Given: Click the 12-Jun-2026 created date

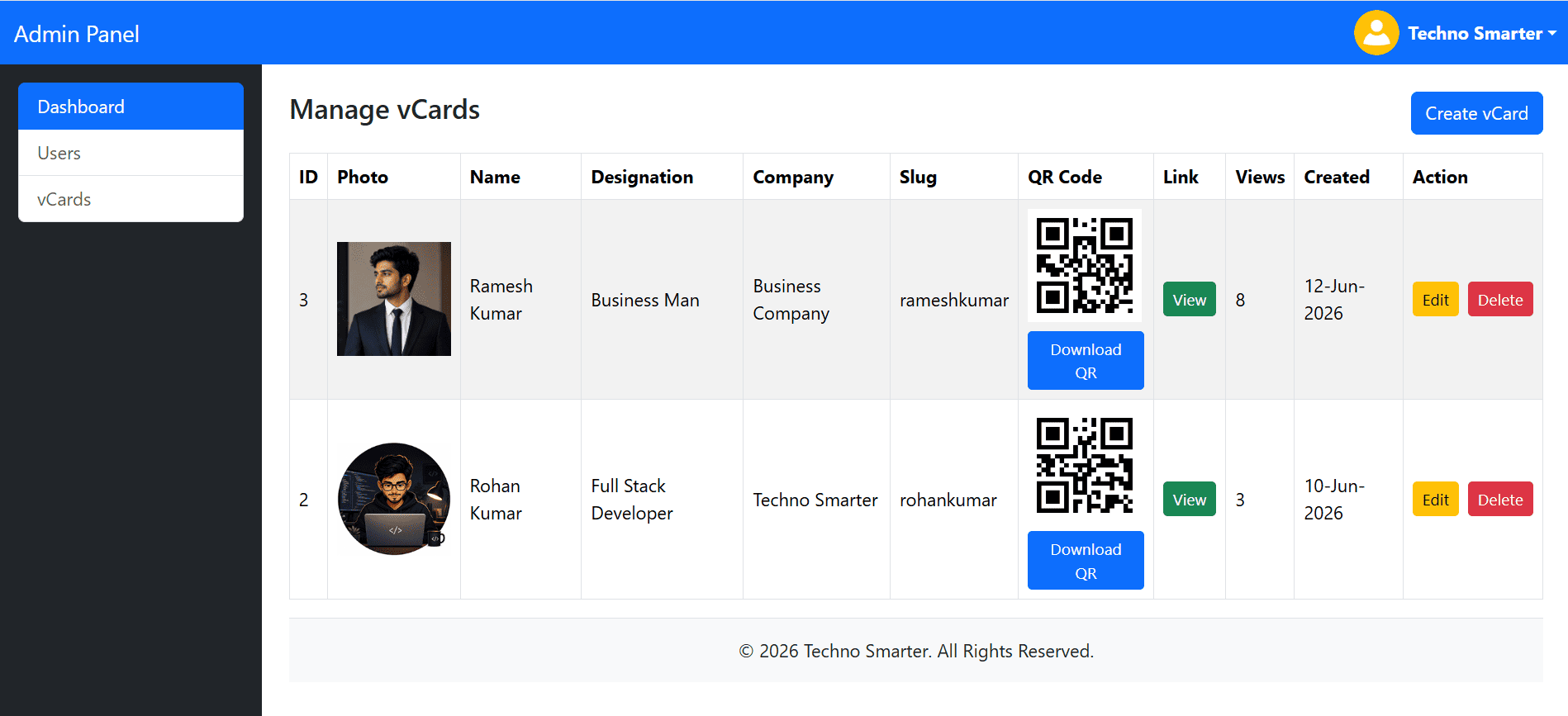Looking at the screenshot, I should [1334, 300].
